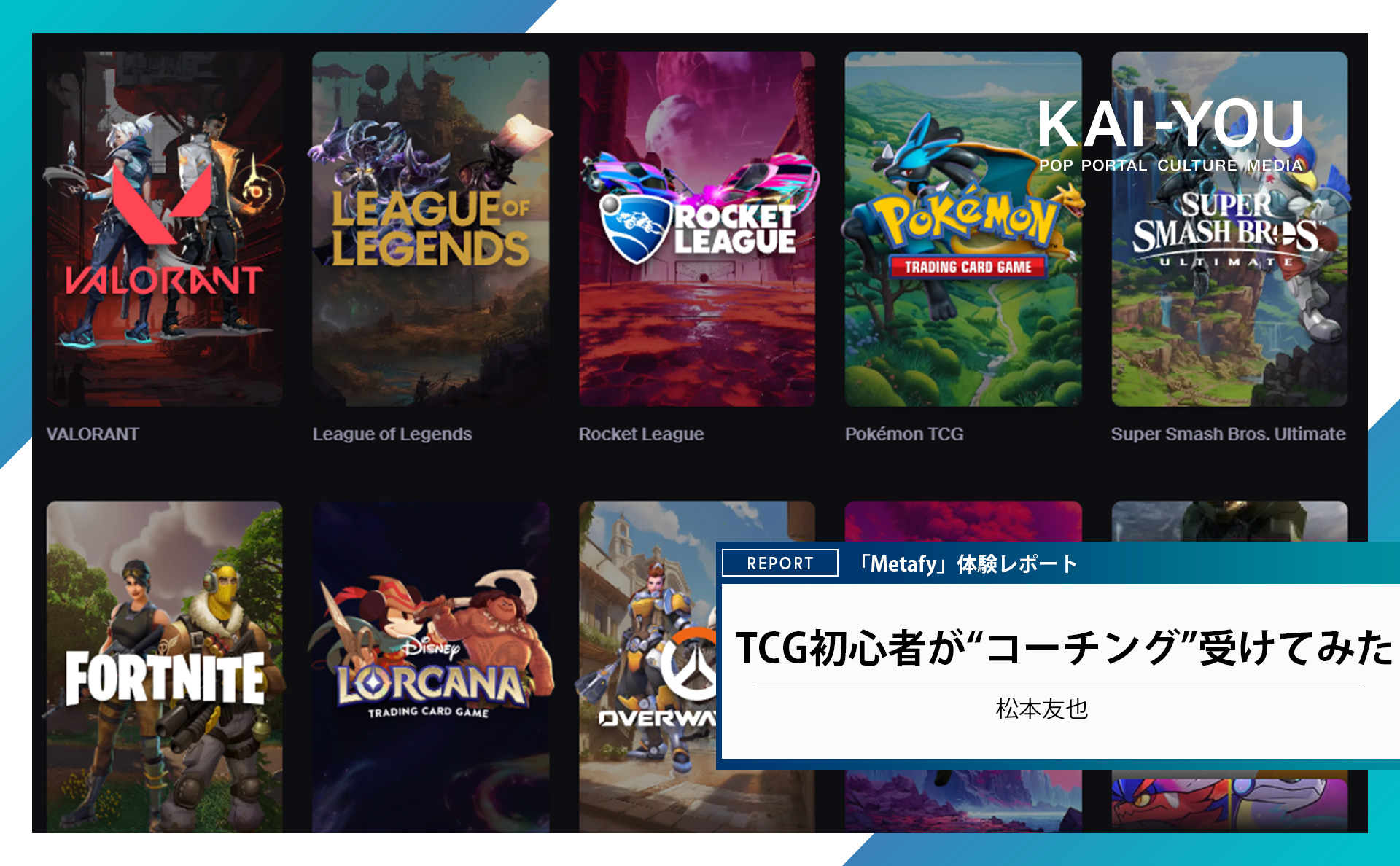Click the Rocket League caption text
The width and height of the screenshot is (1400, 866).
642,434
